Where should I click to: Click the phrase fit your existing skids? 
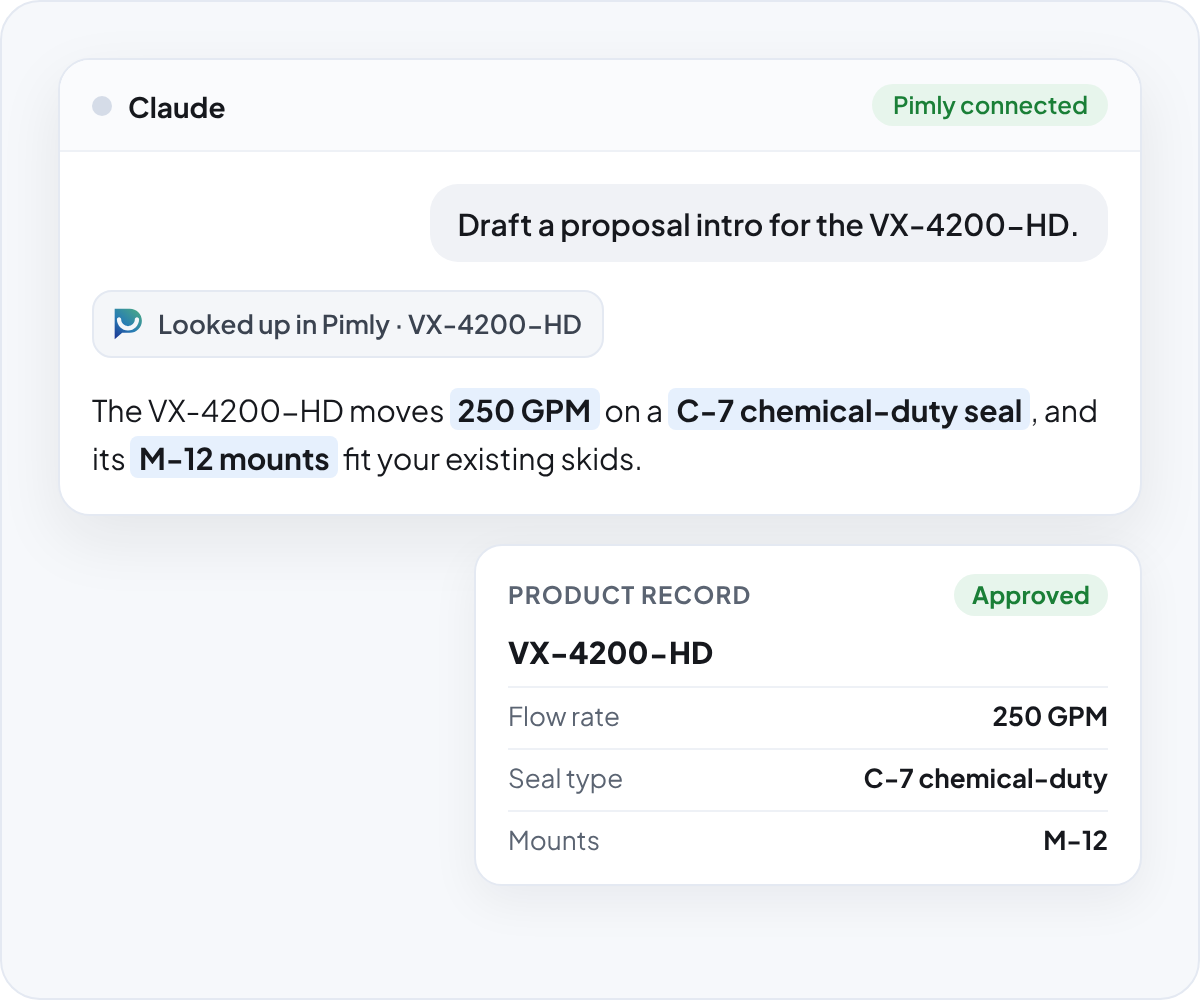coord(492,459)
